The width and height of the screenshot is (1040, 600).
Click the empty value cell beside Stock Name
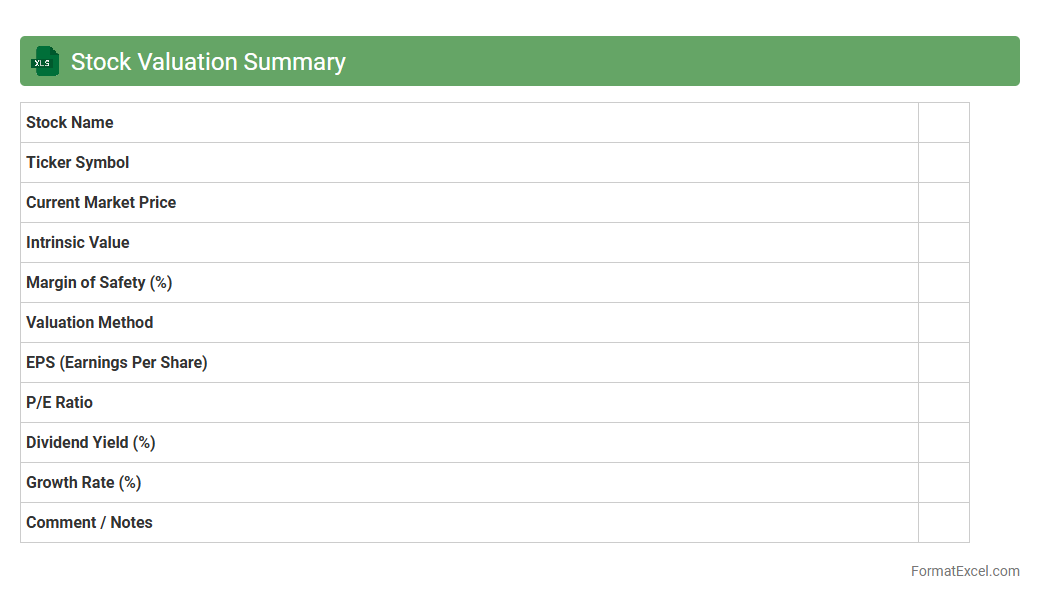tap(943, 122)
